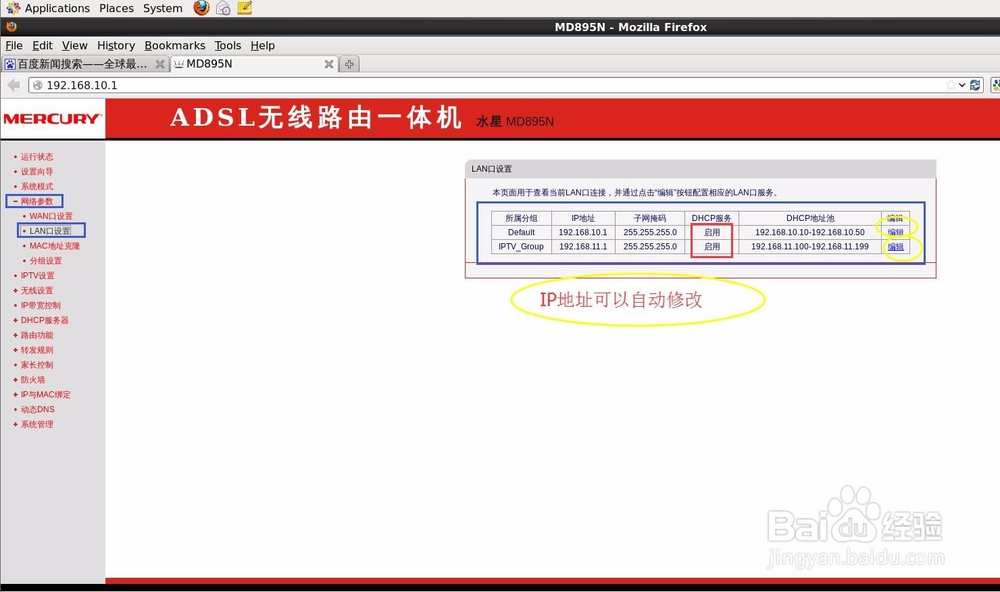Viewport: 1000px width, 592px height.
Task: Collapse the 网络参数 section in the sidebar
Action: (x=36, y=200)
